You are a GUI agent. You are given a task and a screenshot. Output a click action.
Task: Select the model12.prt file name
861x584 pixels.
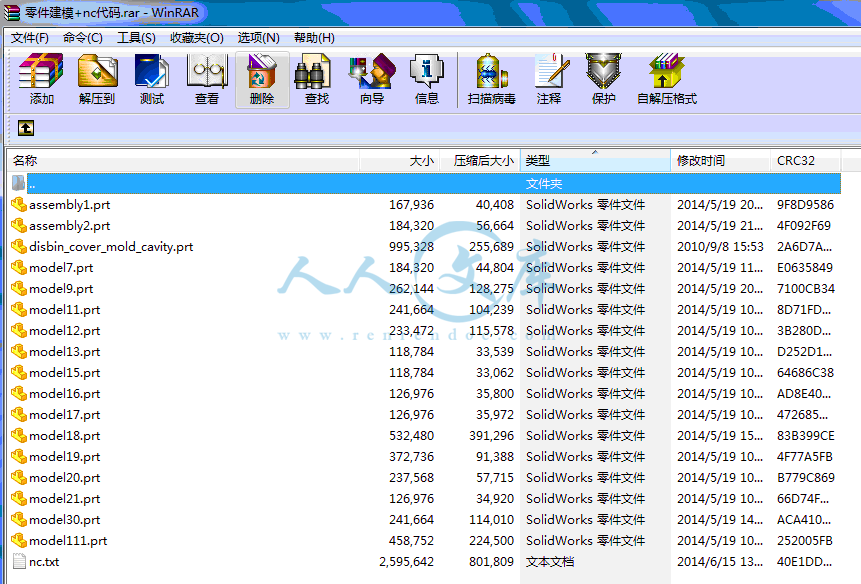click(65, 331)
